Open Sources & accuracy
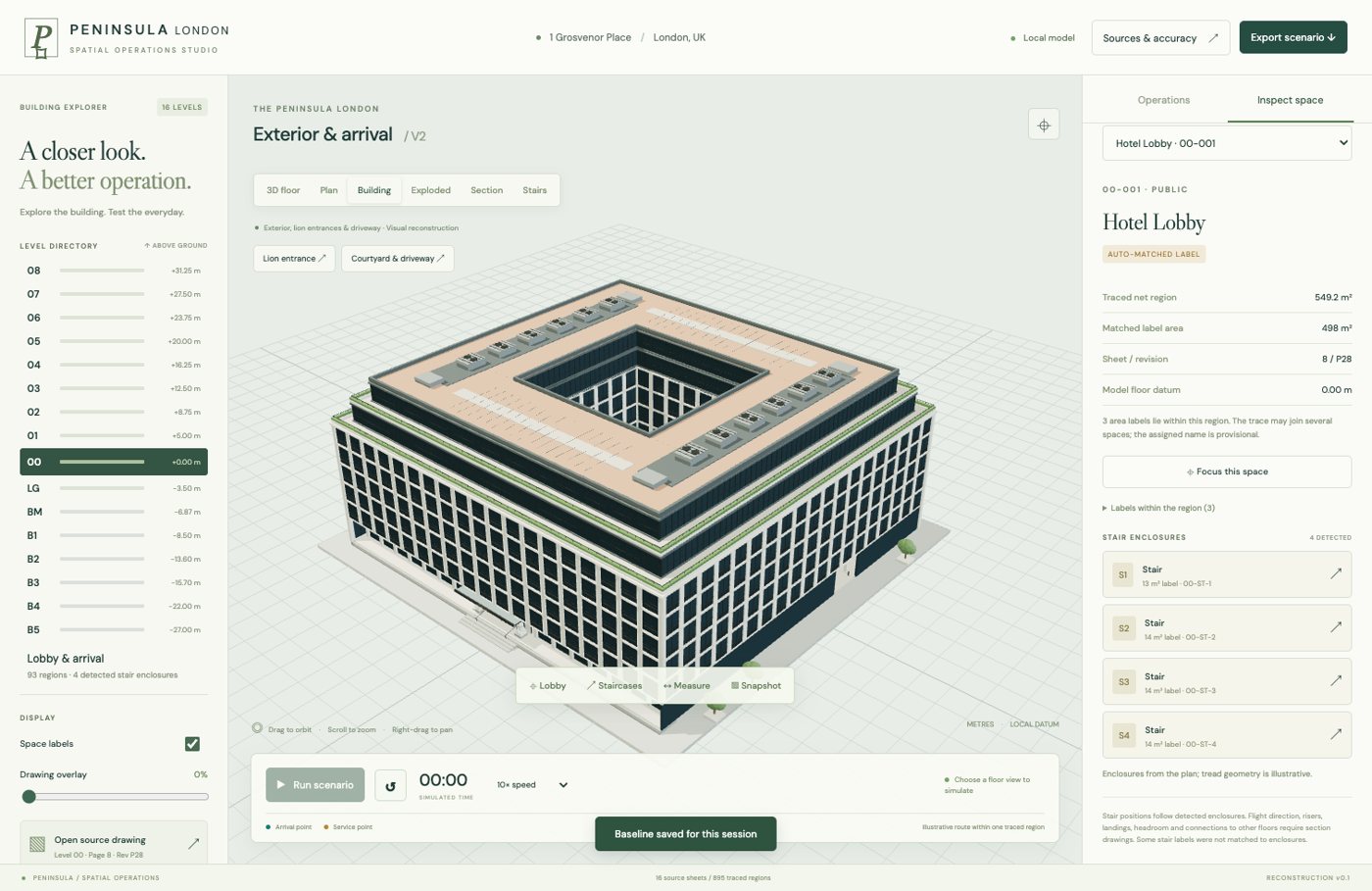The height and width of the screenshot is (891, 1372). 1160,38
